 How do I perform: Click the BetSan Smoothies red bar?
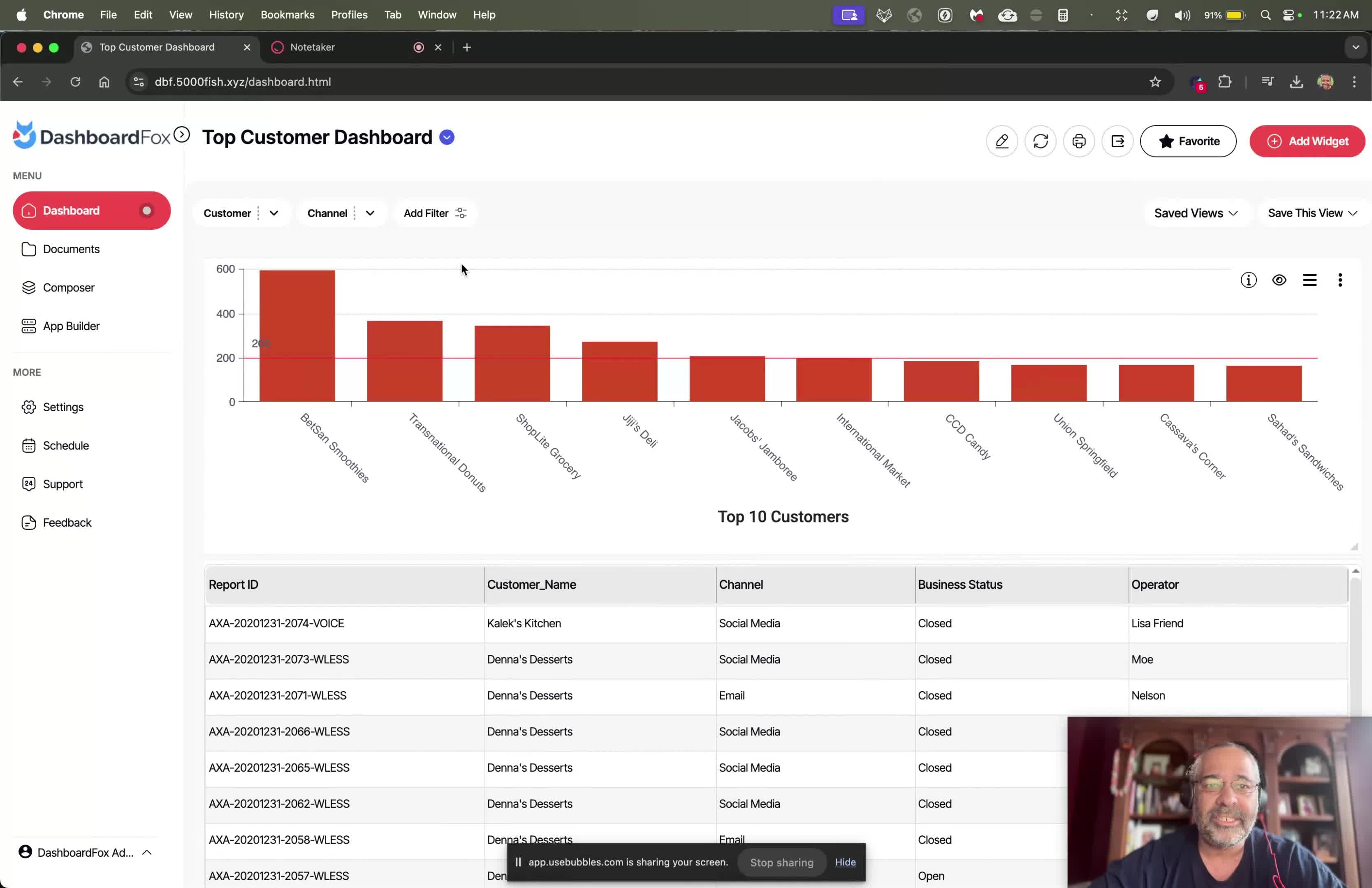pyautogui.click(x=297, y=335)
